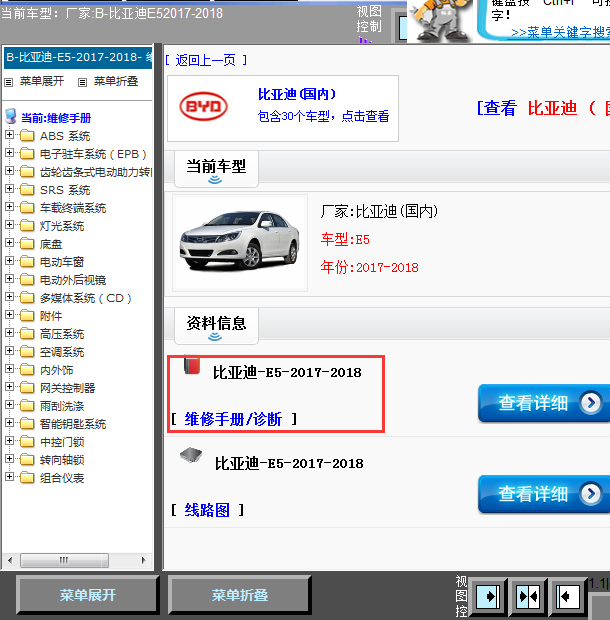This screenshot has height=620, width=610.
Task: Click the bottom 菜单折叠 button
Action: click(x=240, y=595)
